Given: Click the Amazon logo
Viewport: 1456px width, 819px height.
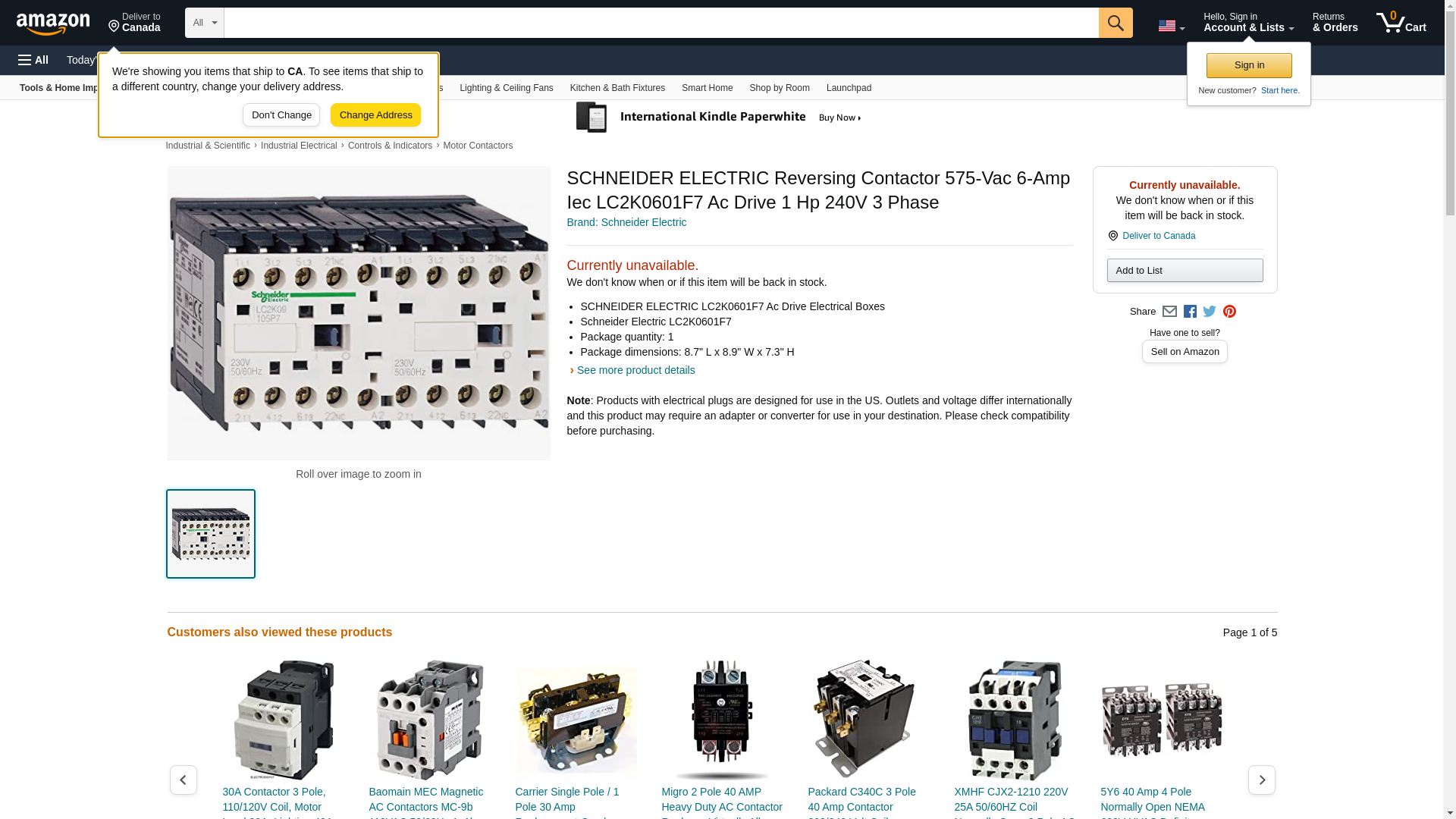Looking at the screenshot, I should click(53, 24).
